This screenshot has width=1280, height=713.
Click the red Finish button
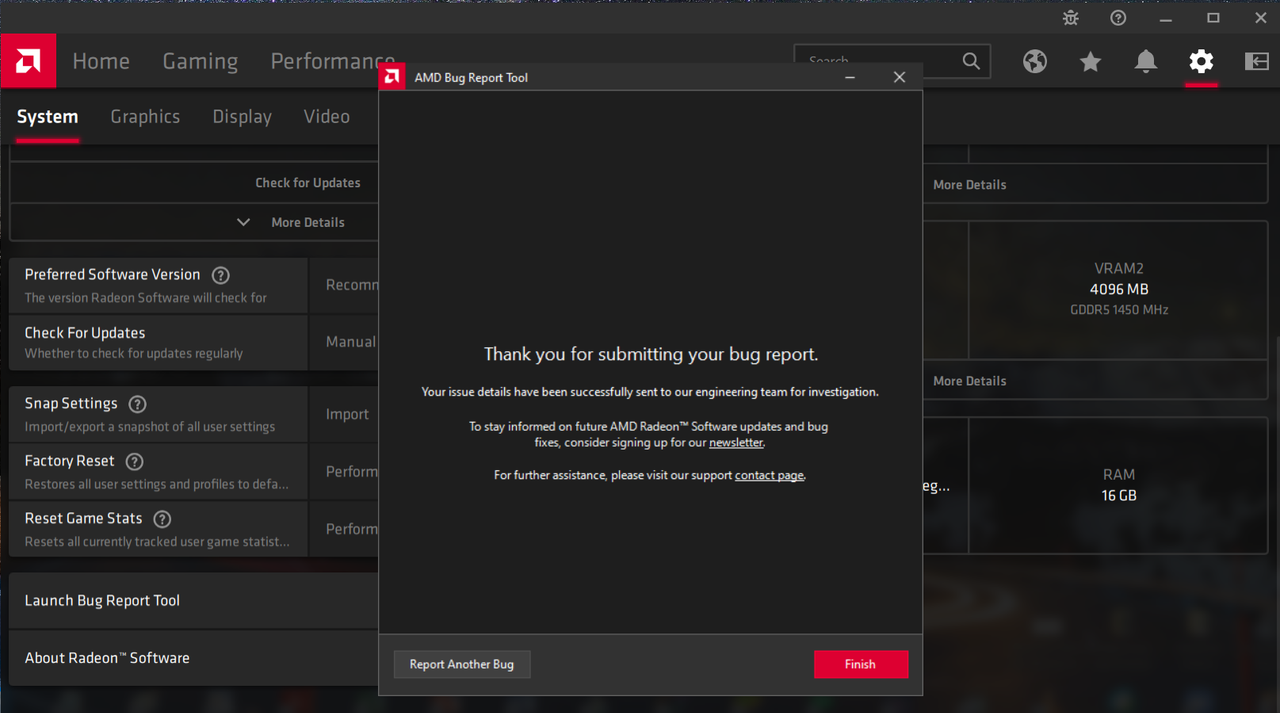860,664
